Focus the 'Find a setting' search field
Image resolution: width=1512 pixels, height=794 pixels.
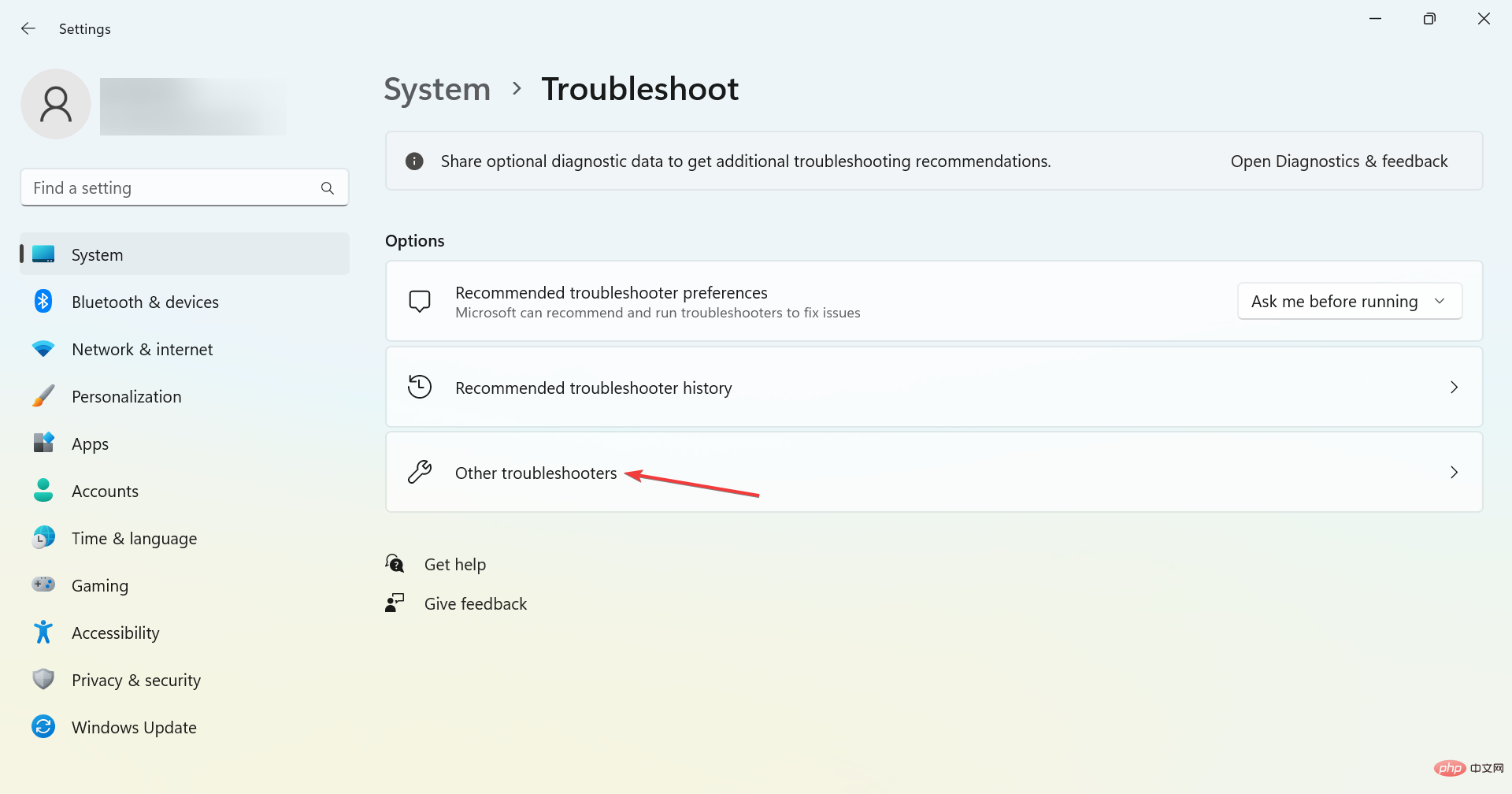(x=169, y=188)
